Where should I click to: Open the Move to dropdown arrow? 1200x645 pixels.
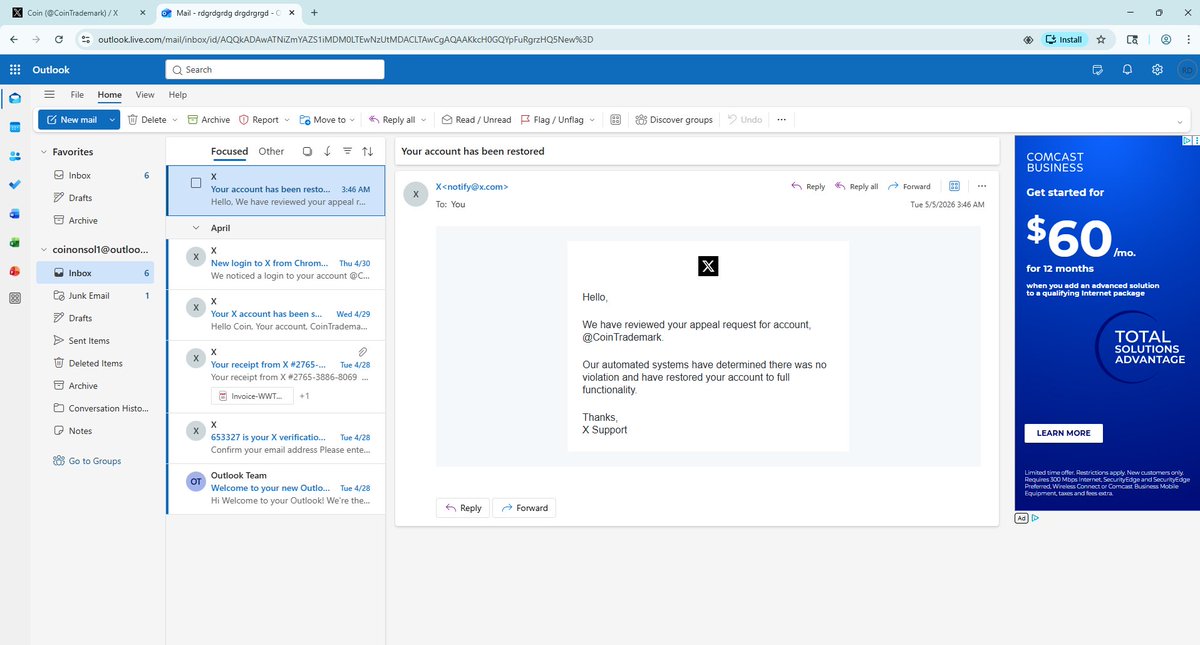354,120
